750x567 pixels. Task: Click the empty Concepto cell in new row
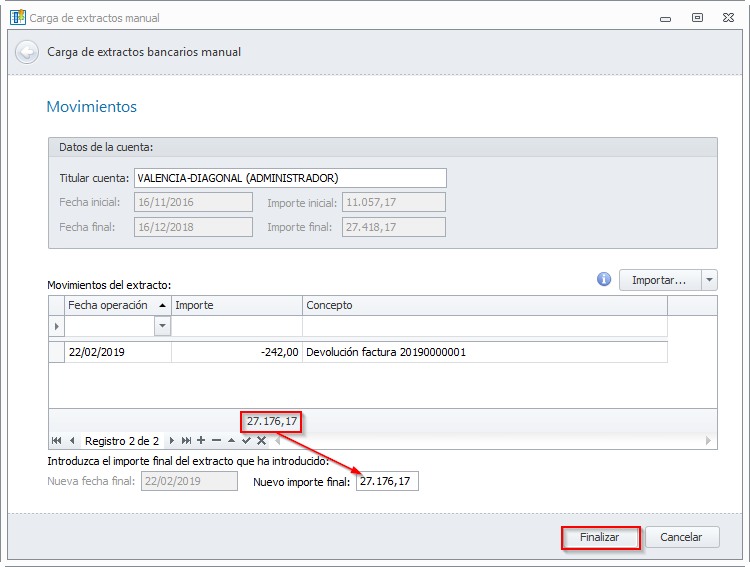(485, 326)
